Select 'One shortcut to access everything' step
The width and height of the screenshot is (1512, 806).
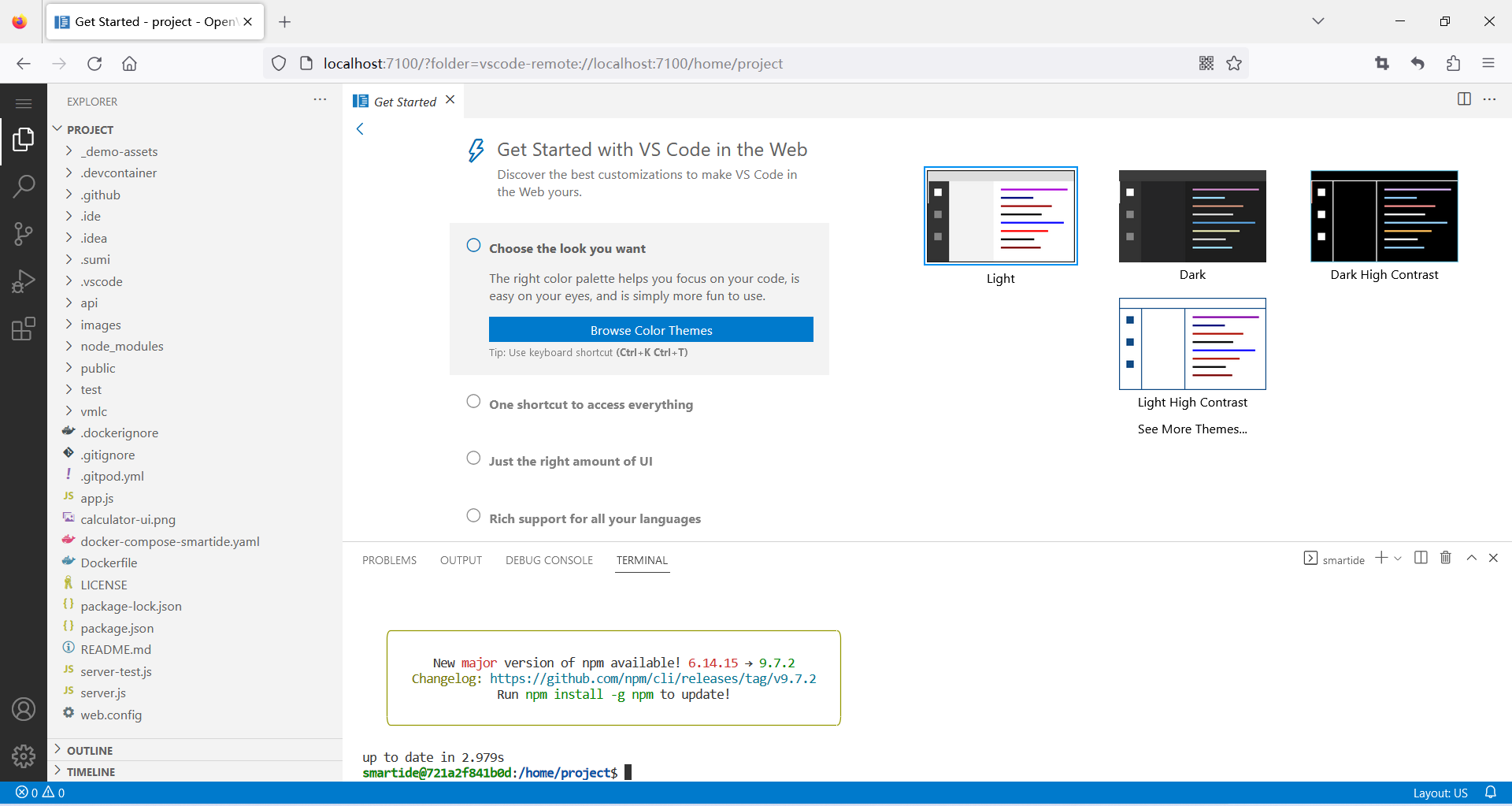coord(591,404)
